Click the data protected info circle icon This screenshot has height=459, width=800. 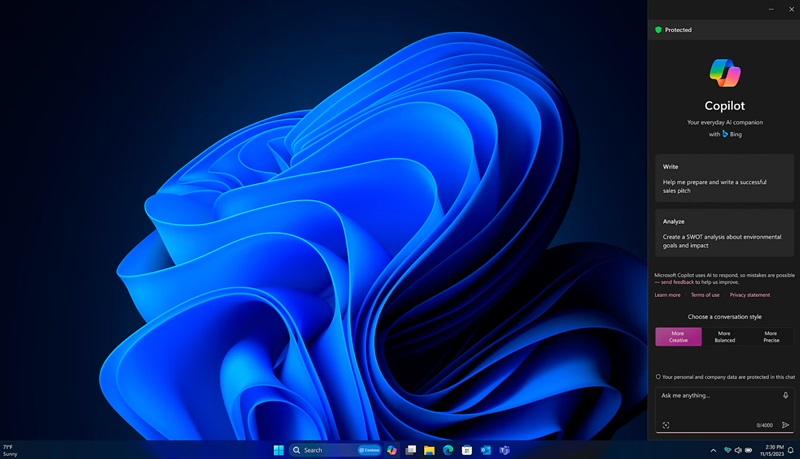658,377
